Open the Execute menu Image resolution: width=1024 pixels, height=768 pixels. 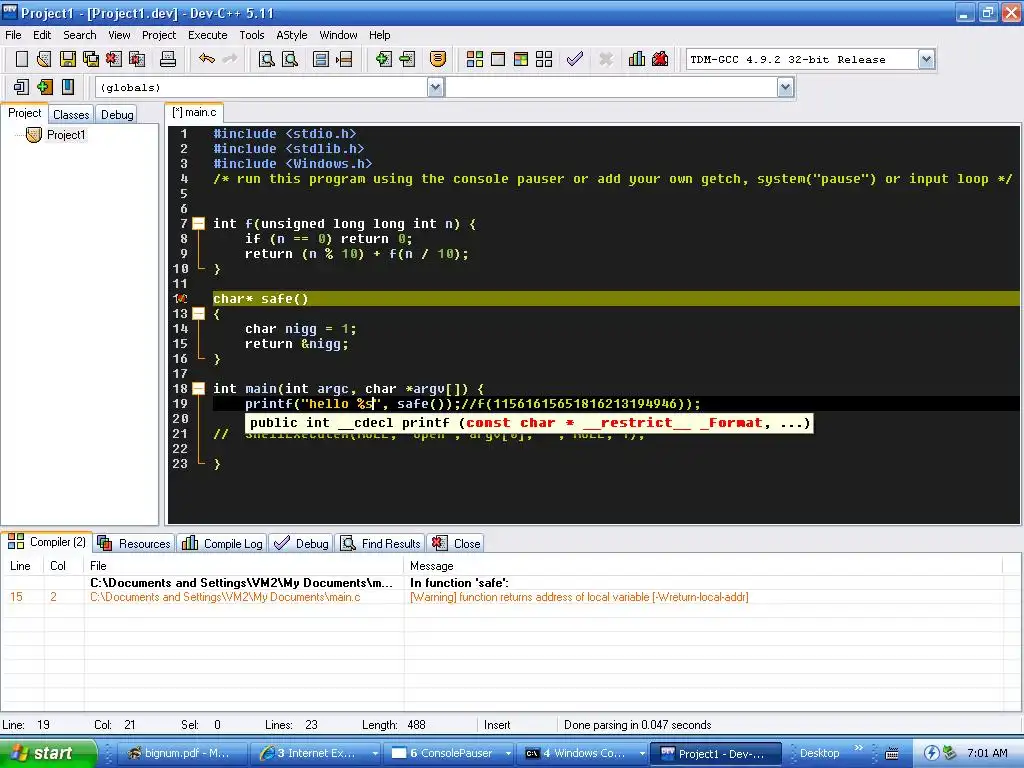[x=208, y=35]
